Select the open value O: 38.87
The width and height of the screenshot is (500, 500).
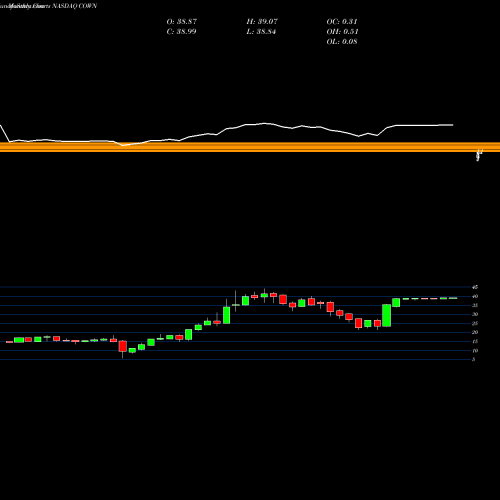point(182,22)
